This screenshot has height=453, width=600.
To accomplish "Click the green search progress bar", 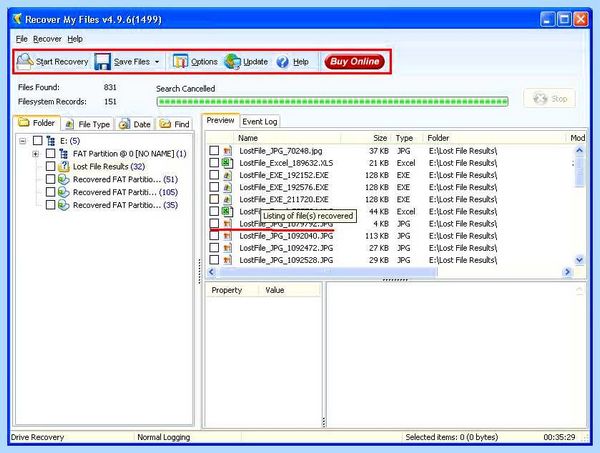I will [x=332, y=101].
